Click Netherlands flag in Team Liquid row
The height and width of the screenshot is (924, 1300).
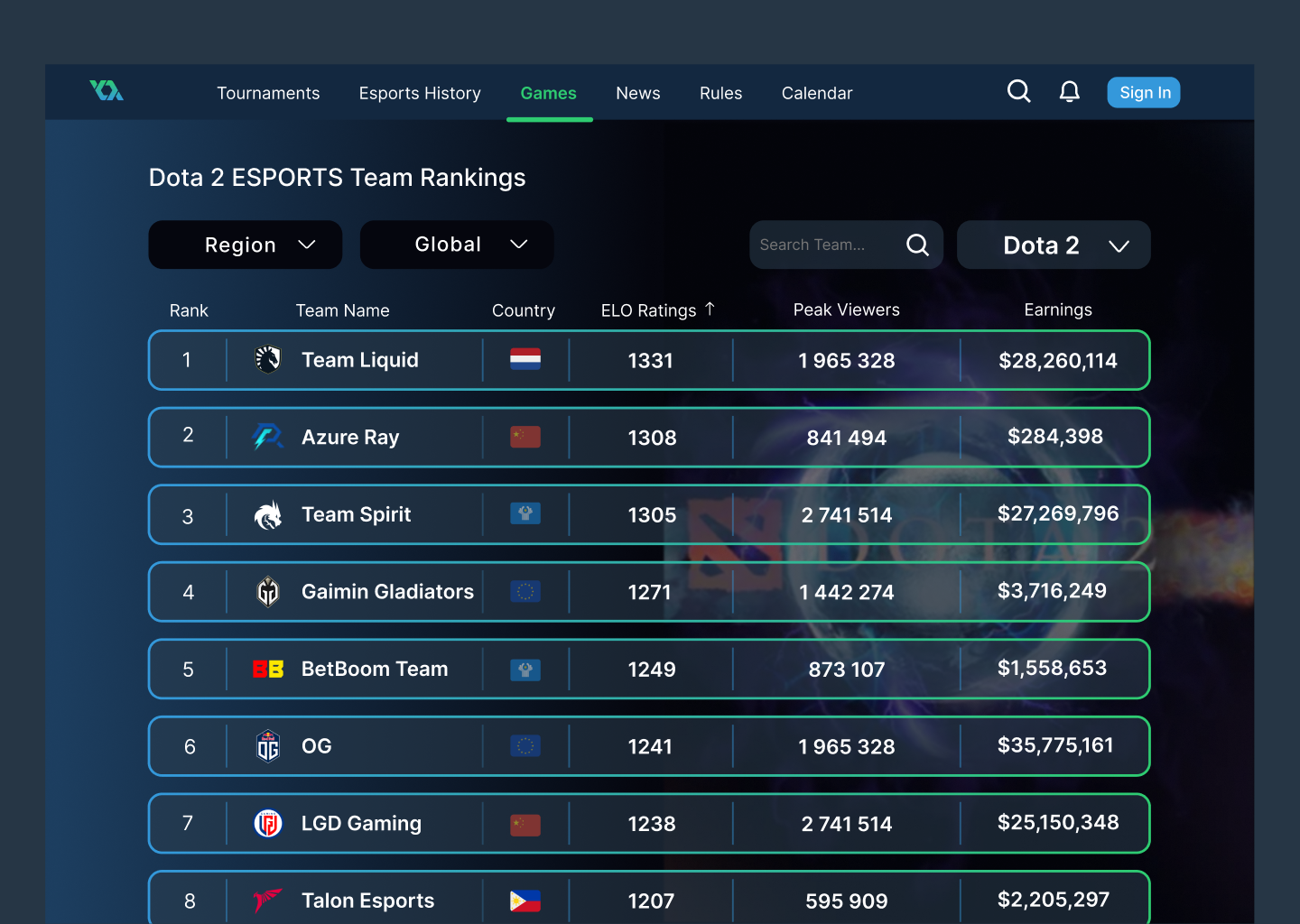pyautogui.click(x=525, y=359)
